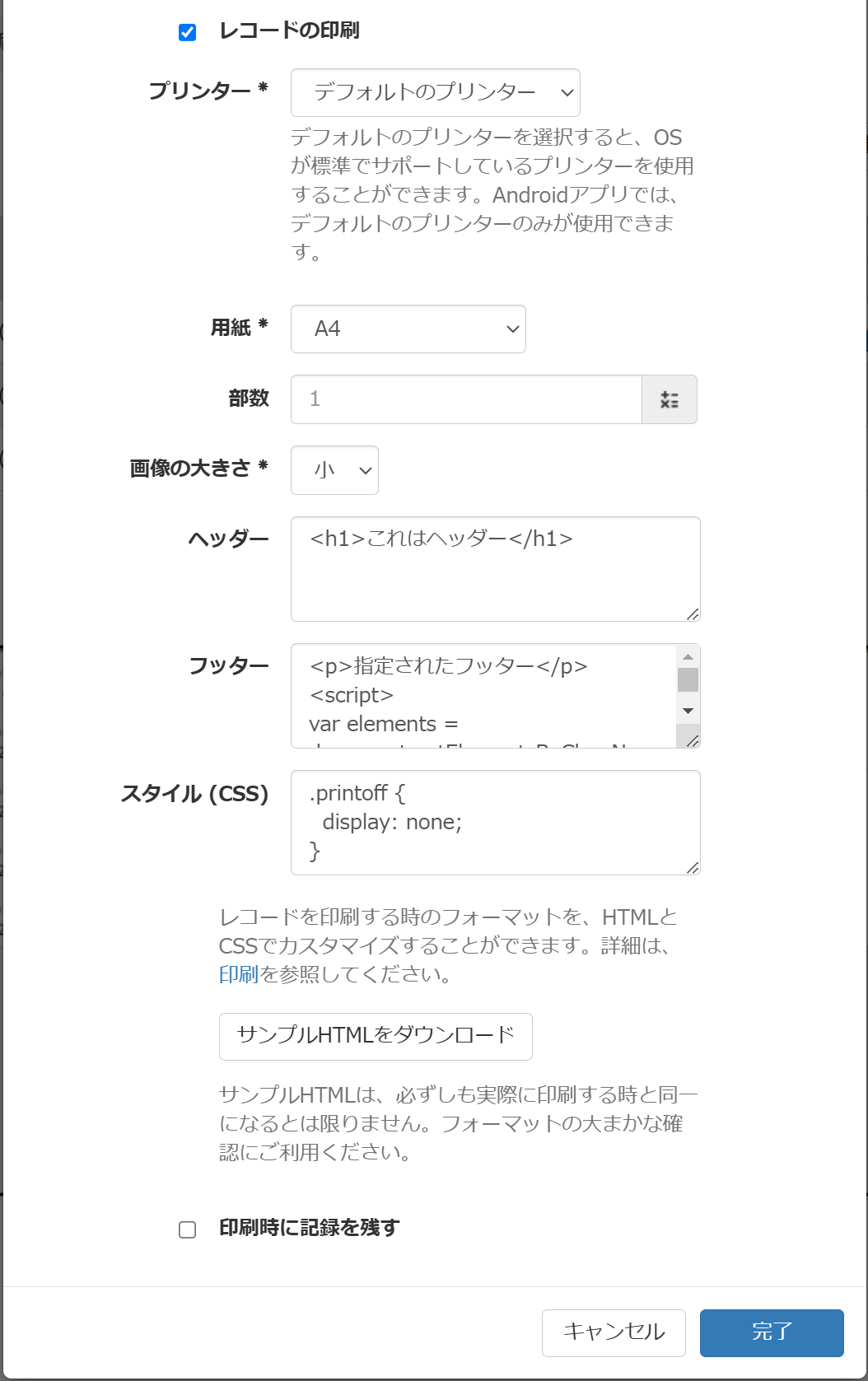Click the レコードの印刷 label text
The width and height of the screenshot is (868, 1381).
(289, 30)
